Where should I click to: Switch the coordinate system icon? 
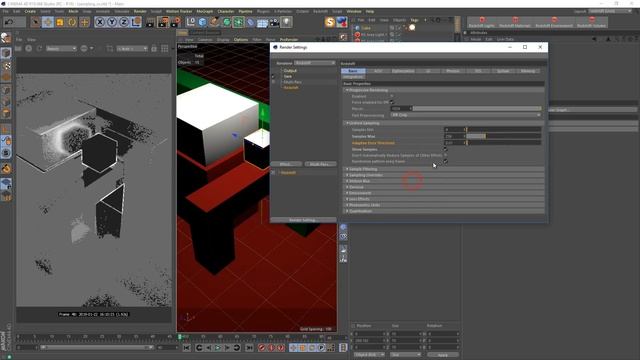pyautogui.click(x=136, y=22)
